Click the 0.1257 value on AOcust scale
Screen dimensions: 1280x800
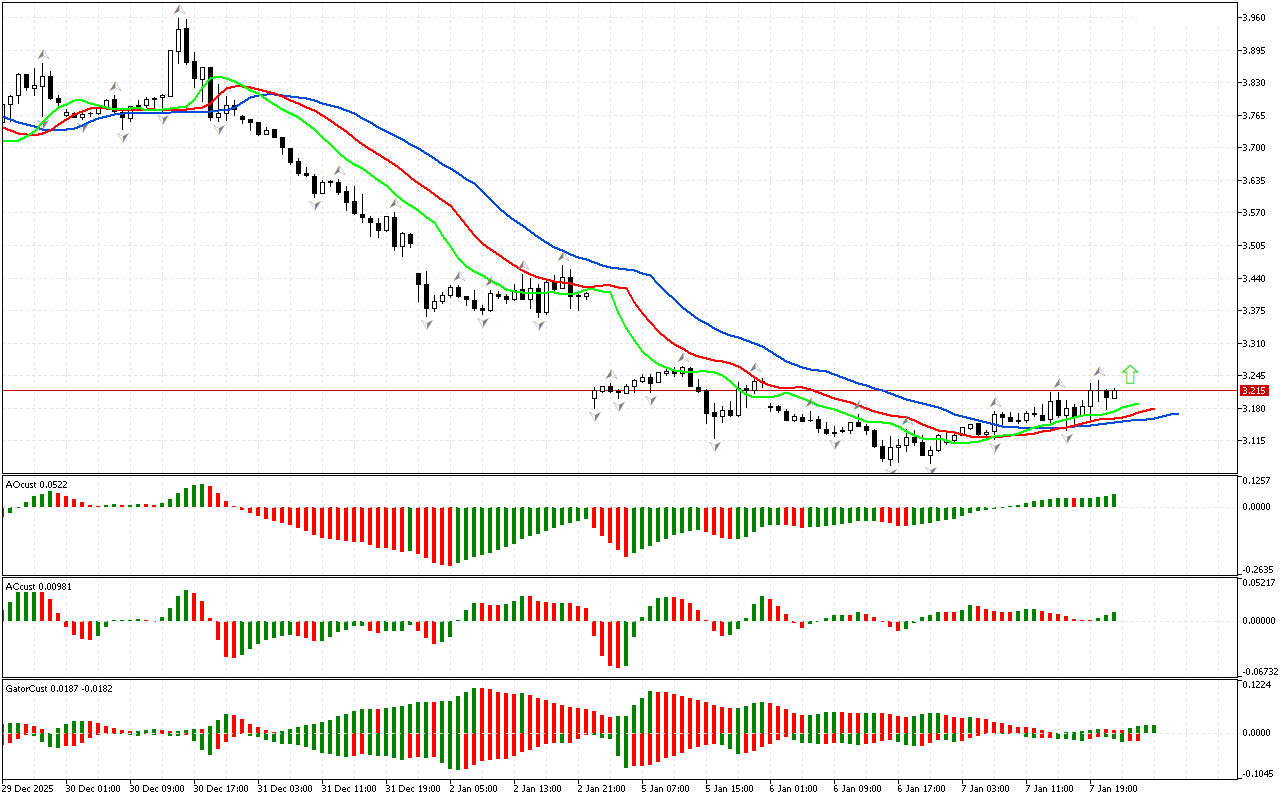[1256, 481]
